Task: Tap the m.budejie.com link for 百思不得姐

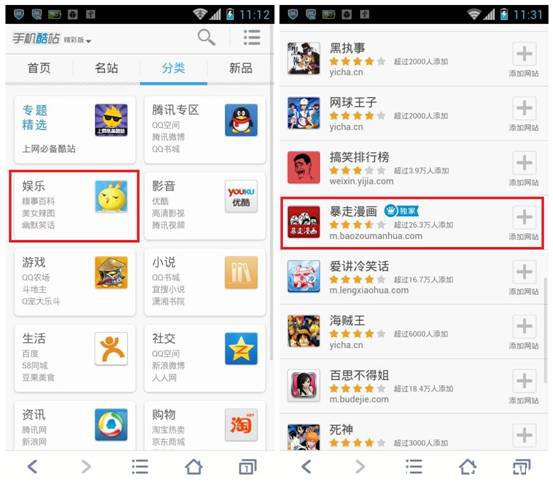Action: tap(359, 399)
